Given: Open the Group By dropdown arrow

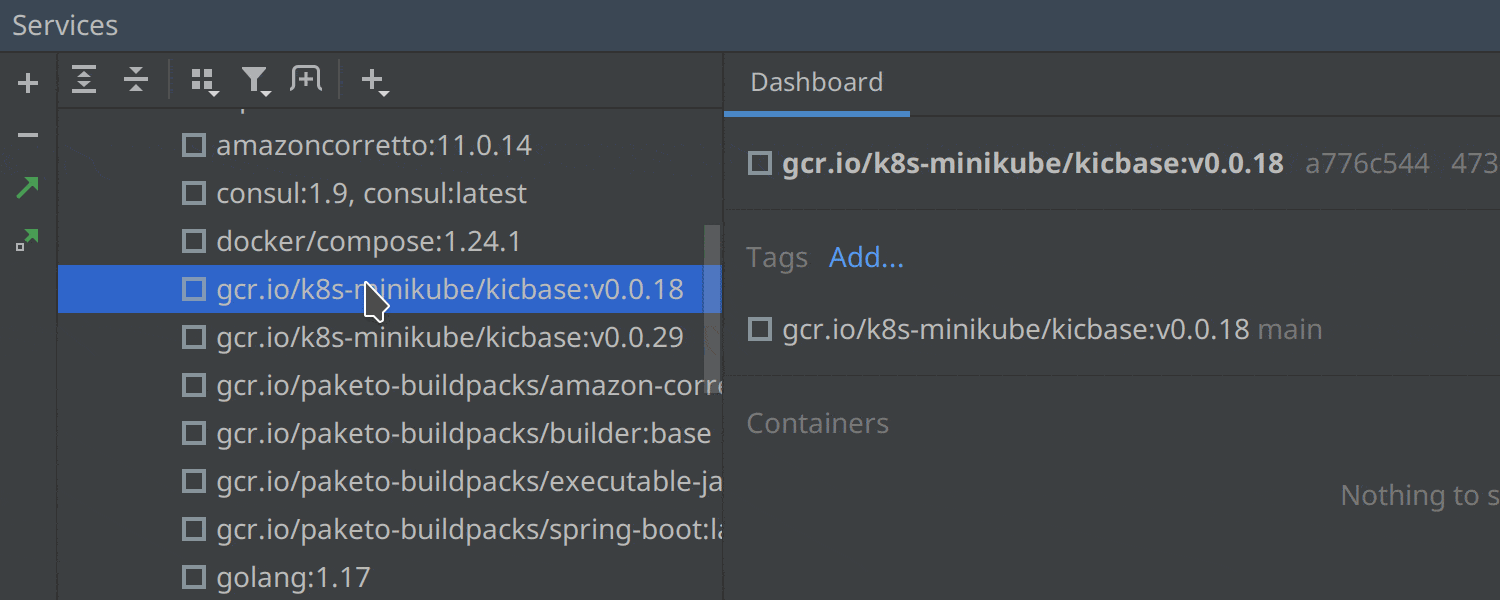Looking at the screenshot, I should tap(213, 92).
